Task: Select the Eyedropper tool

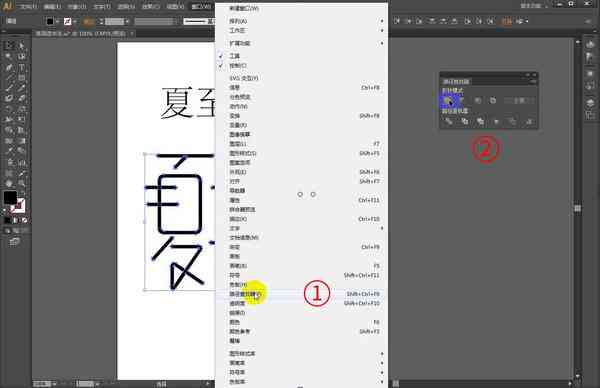Action: [x=9, y=151]
